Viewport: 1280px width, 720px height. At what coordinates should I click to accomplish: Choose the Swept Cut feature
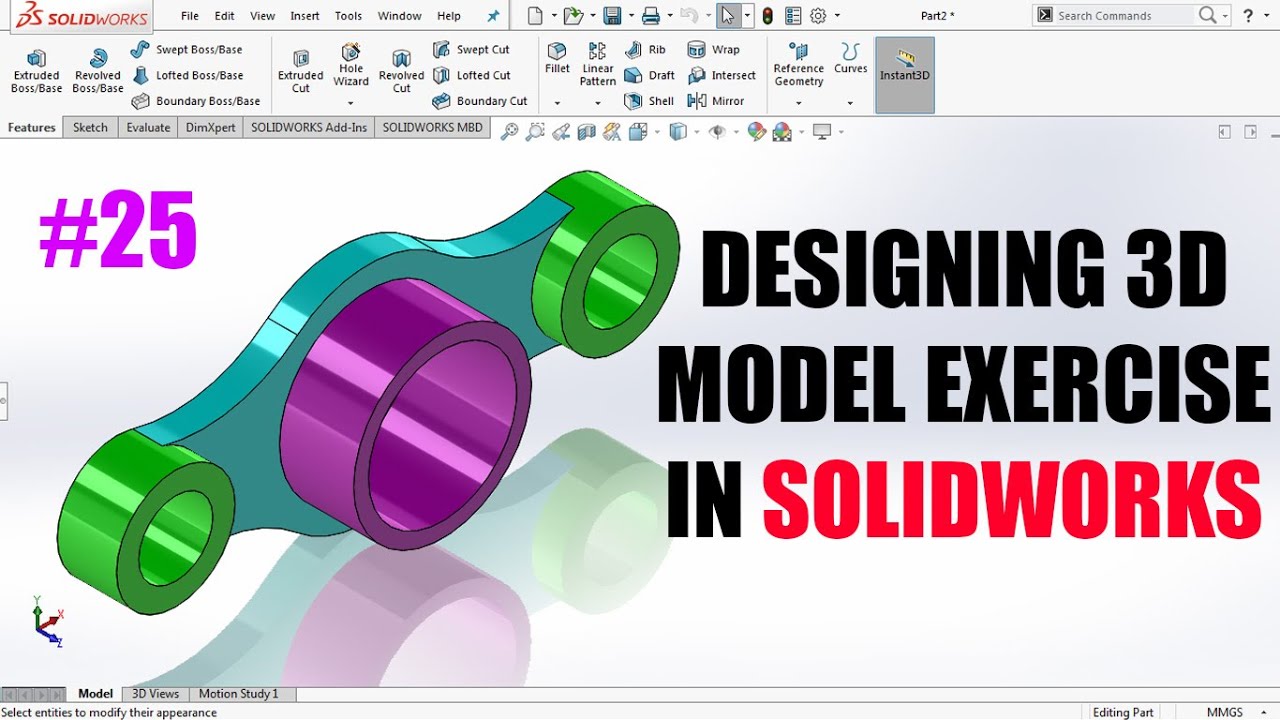pos(471,50)
